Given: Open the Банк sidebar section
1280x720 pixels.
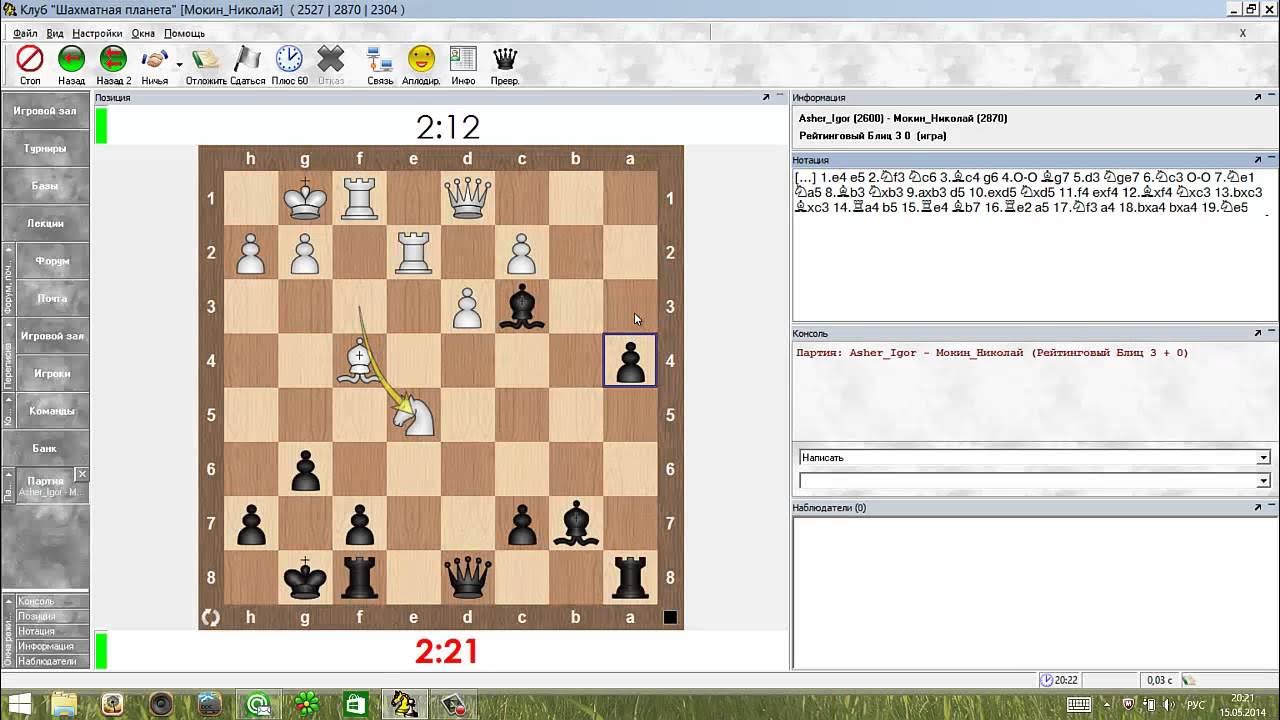Looking at the screenshot, I should click(x=45, y=448).
